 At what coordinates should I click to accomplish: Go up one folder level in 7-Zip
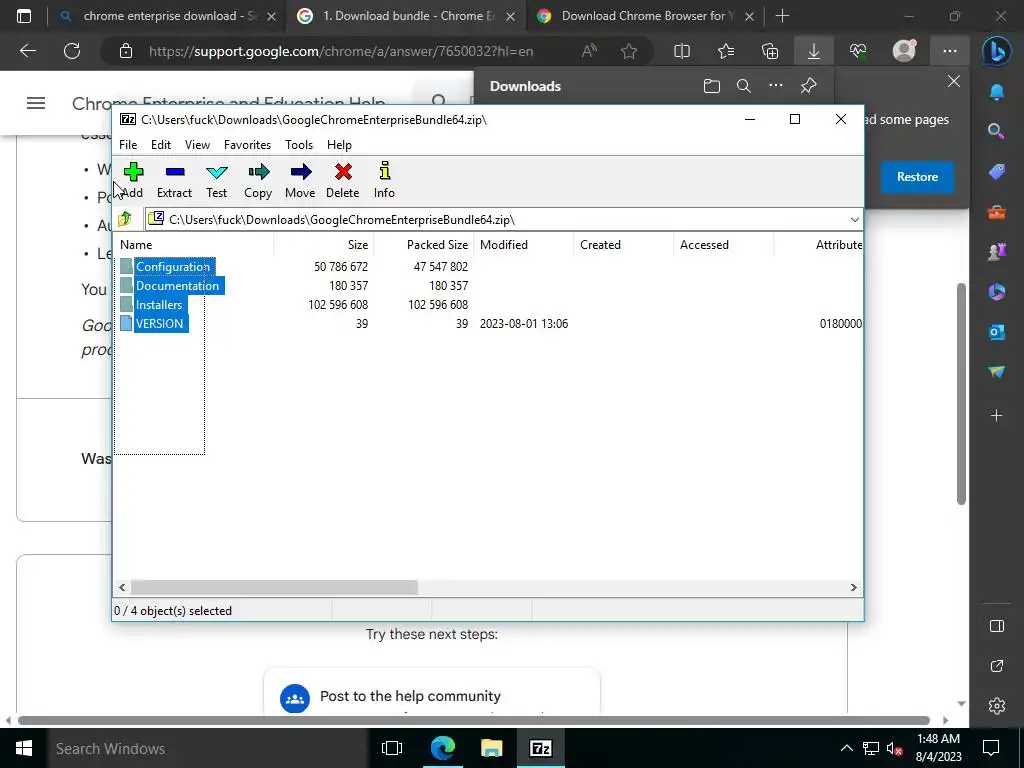coord(125,219)
